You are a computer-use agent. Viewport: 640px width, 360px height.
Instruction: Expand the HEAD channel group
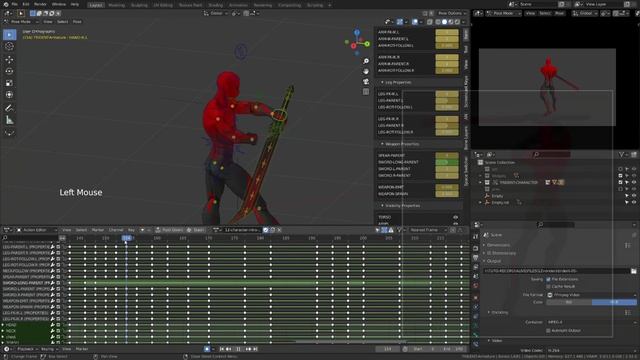coord(3,325)
